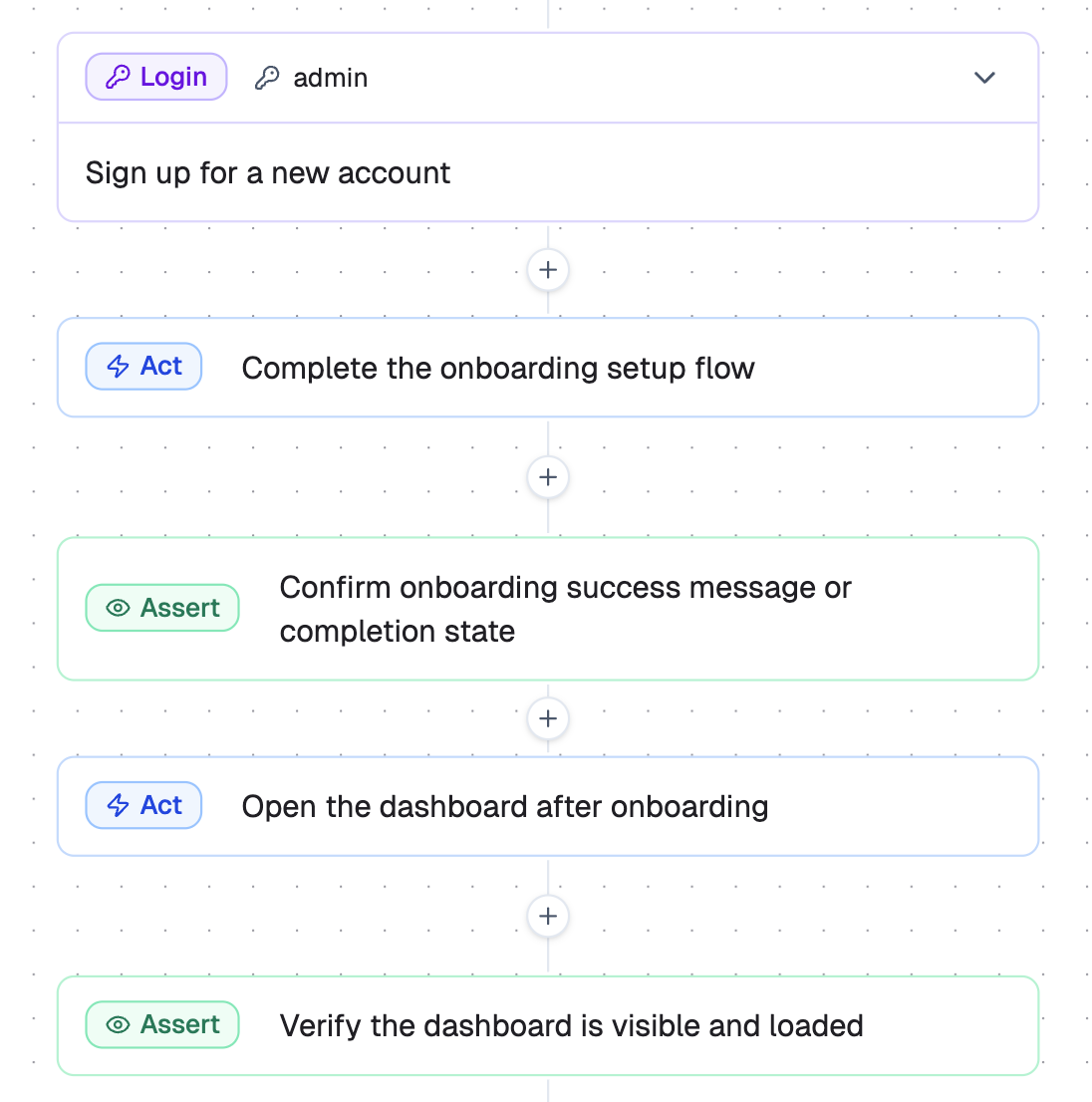This screenshot has height=1102, width=1092.
Task: Click the eye icon on the last Assert step
Action: pos(118,1024)
